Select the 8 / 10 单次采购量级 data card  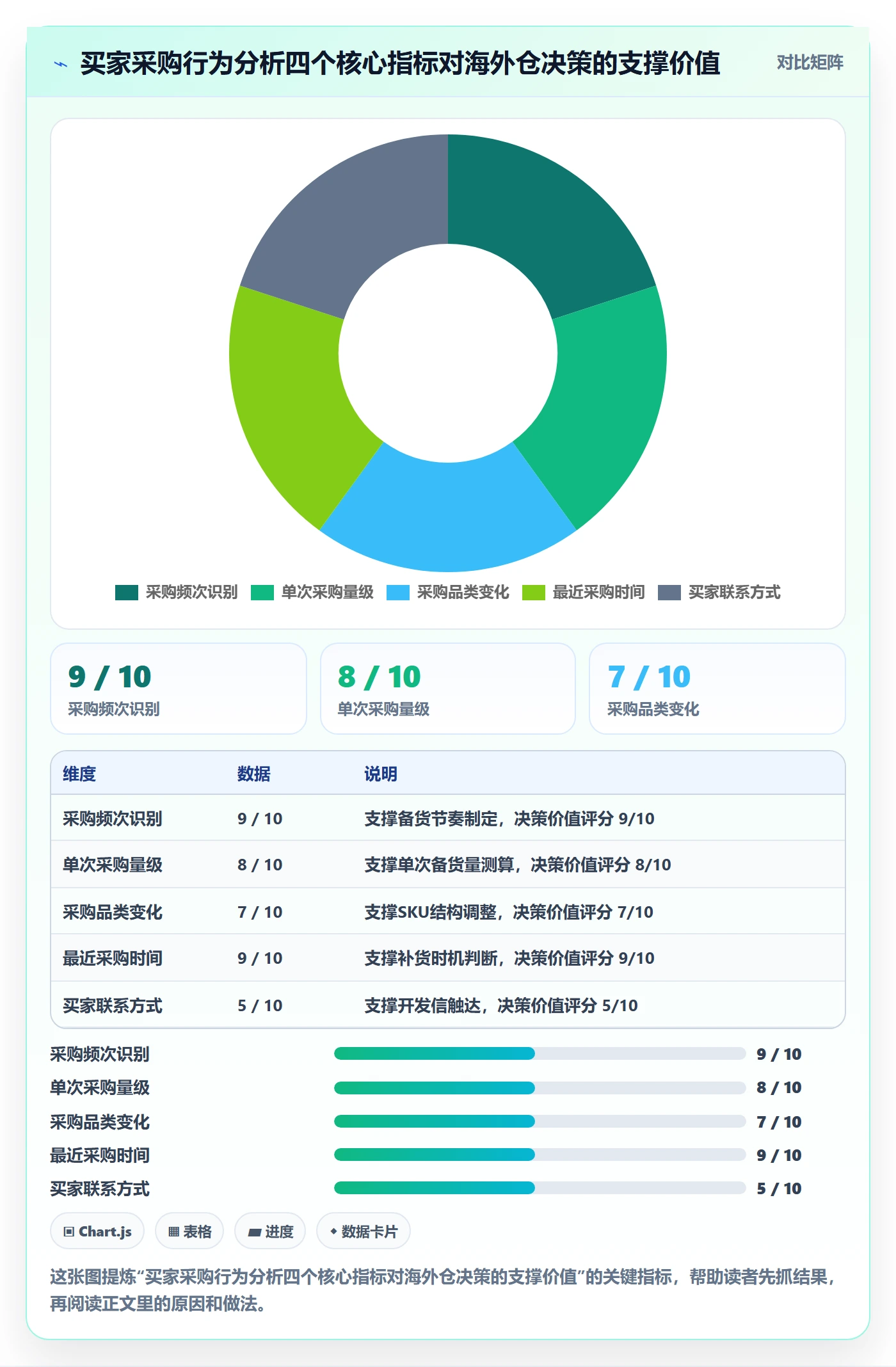448,689
